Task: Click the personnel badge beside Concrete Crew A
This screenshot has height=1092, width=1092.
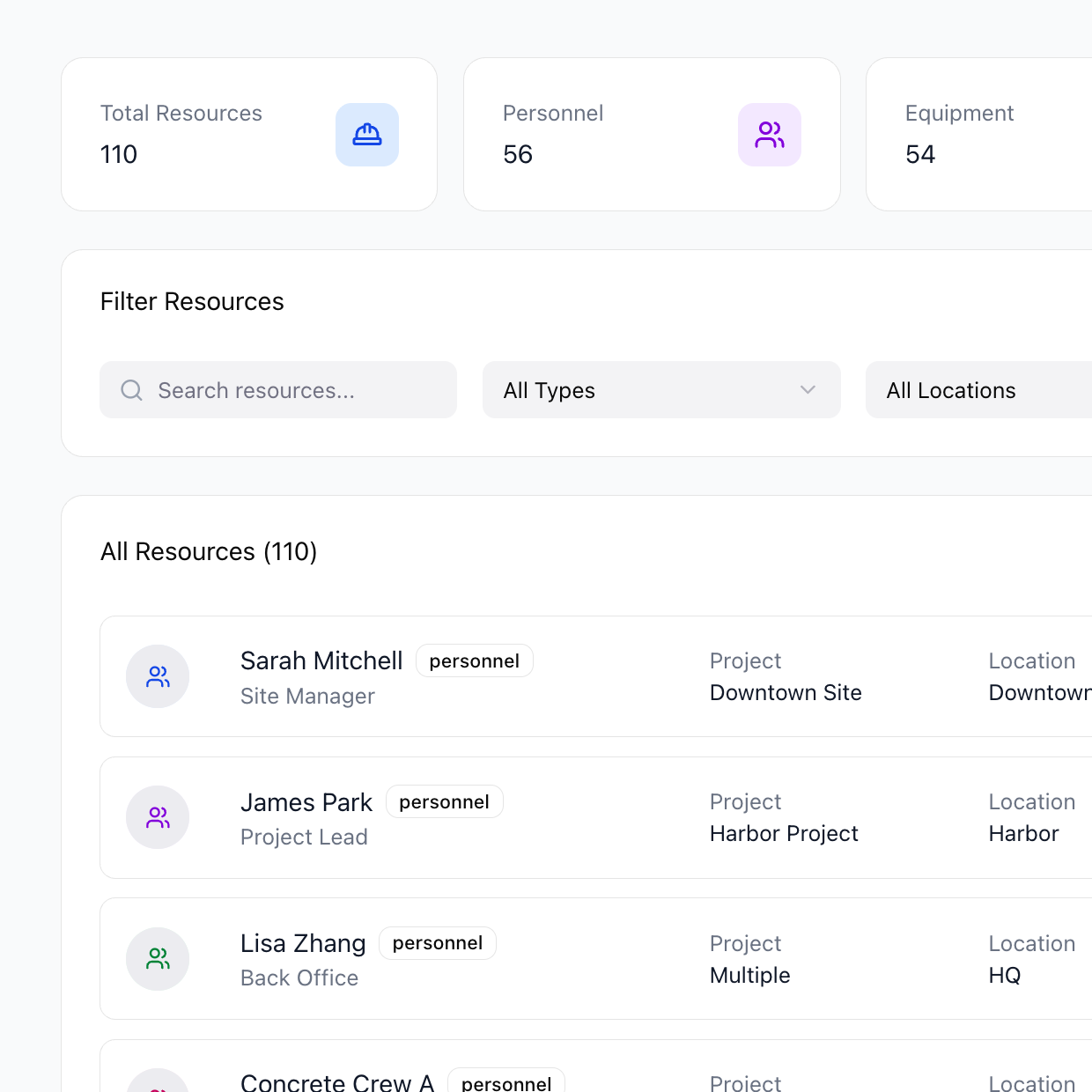Action: 506,1082
